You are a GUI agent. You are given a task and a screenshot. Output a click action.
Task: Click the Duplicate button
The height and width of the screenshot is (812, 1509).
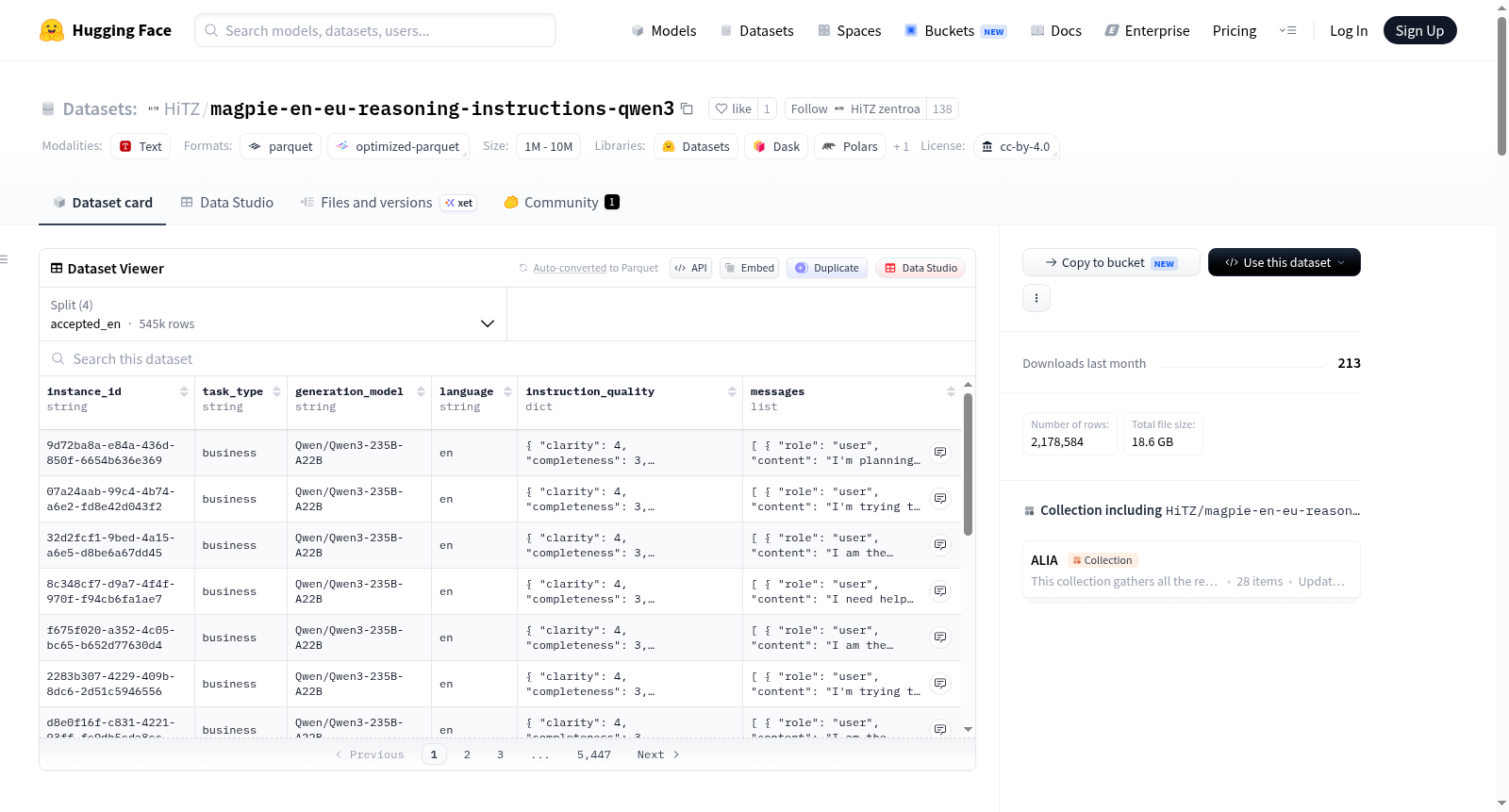point(827,268)
